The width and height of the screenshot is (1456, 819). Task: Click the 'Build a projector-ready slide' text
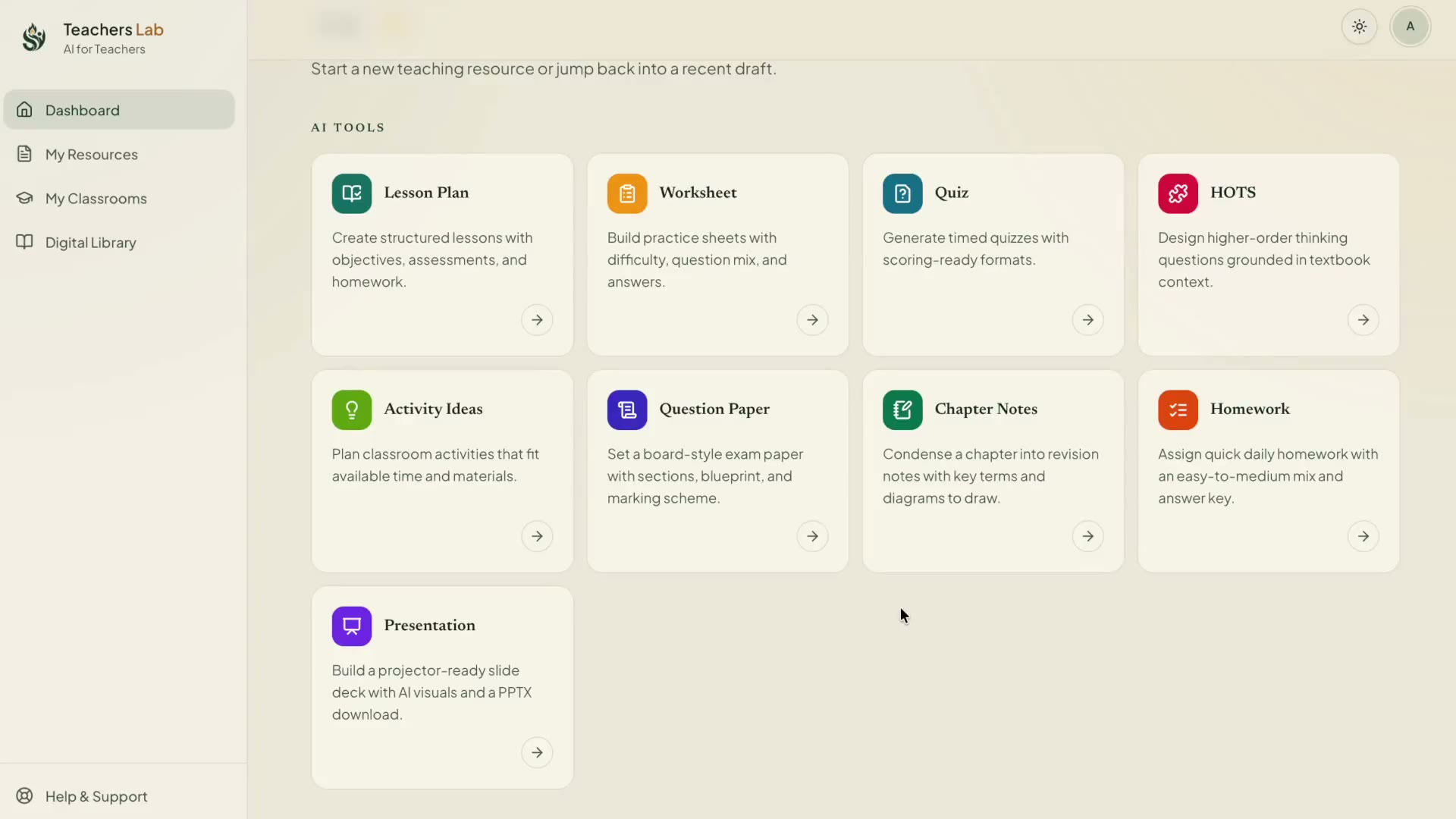431,692
